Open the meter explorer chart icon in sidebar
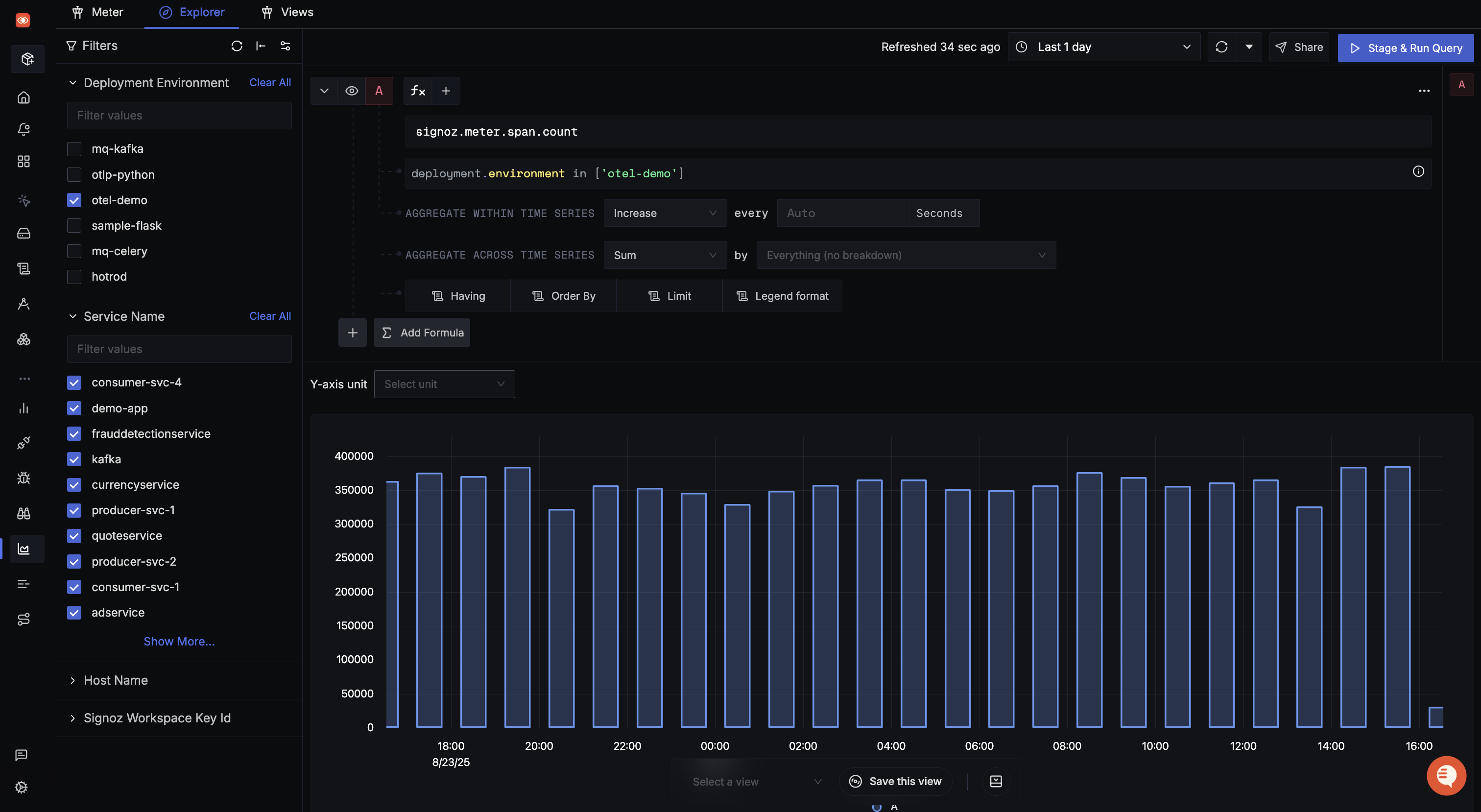 [24, 549]
